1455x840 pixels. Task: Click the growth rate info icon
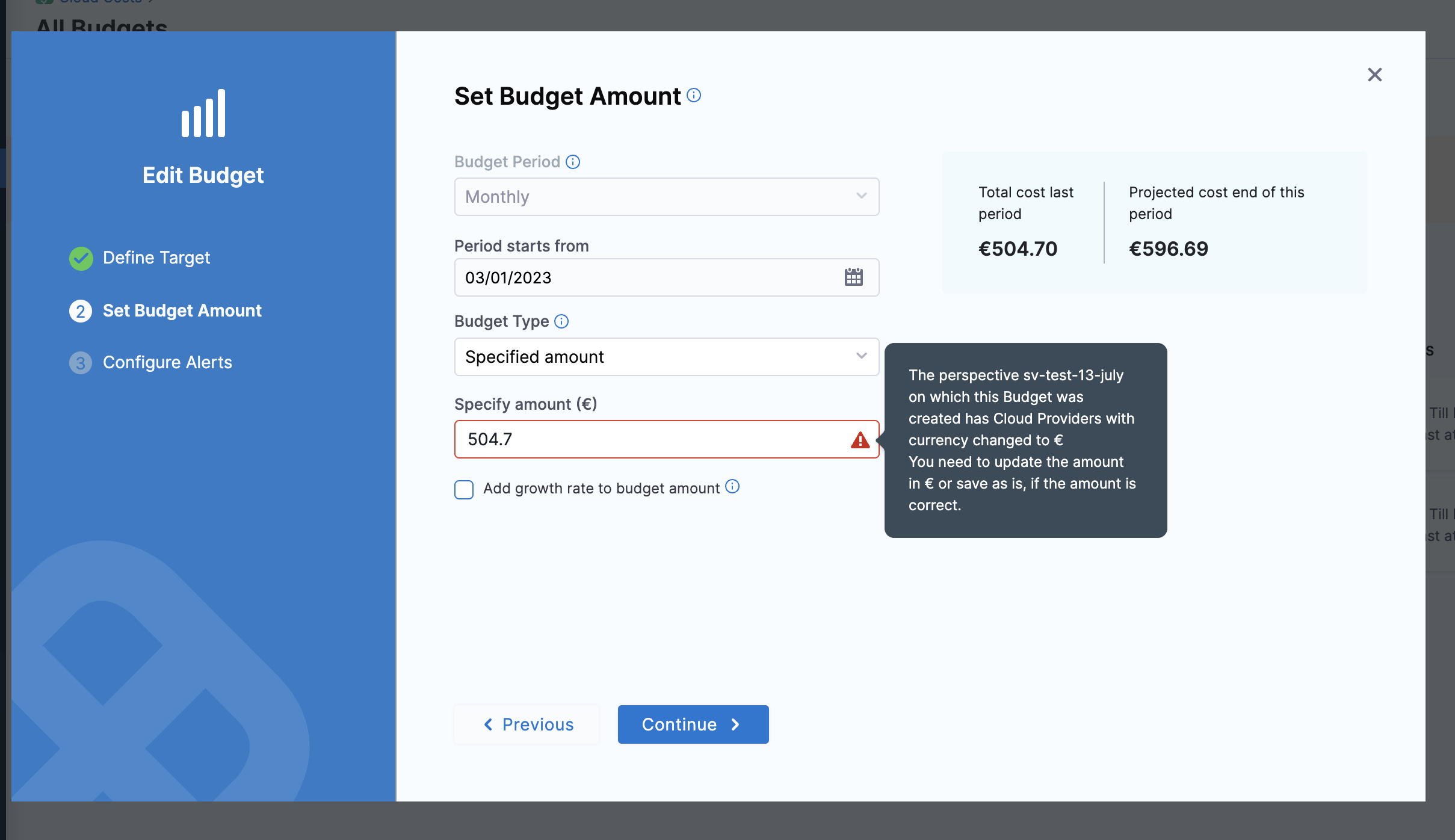732,487
